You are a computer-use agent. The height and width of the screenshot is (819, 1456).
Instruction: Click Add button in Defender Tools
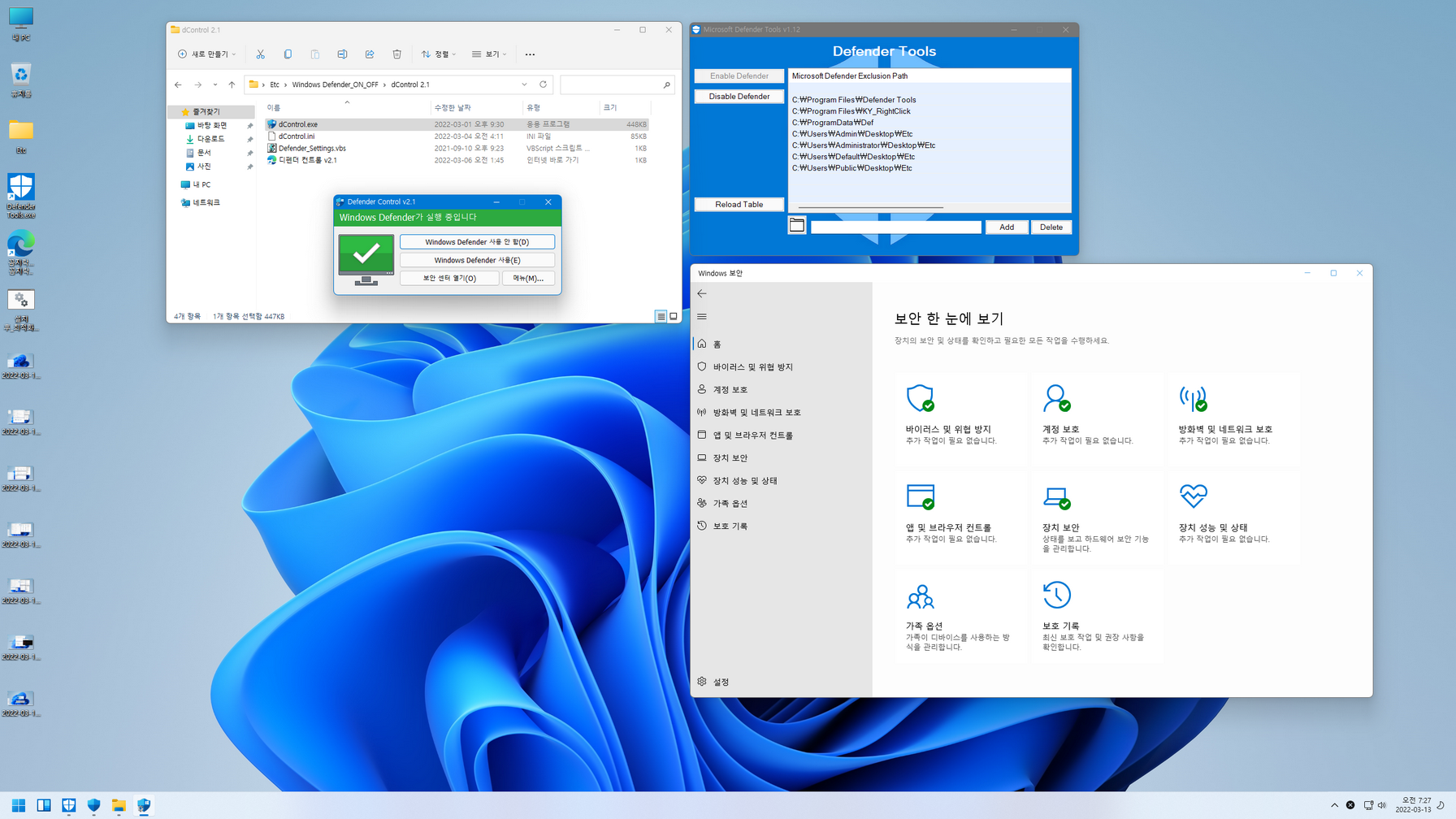(x=1007, y=227)
